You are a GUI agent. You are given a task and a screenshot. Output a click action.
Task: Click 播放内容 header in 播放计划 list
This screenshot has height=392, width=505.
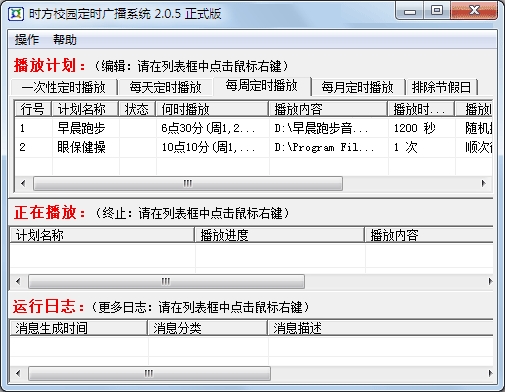click(x=328, y=109)
